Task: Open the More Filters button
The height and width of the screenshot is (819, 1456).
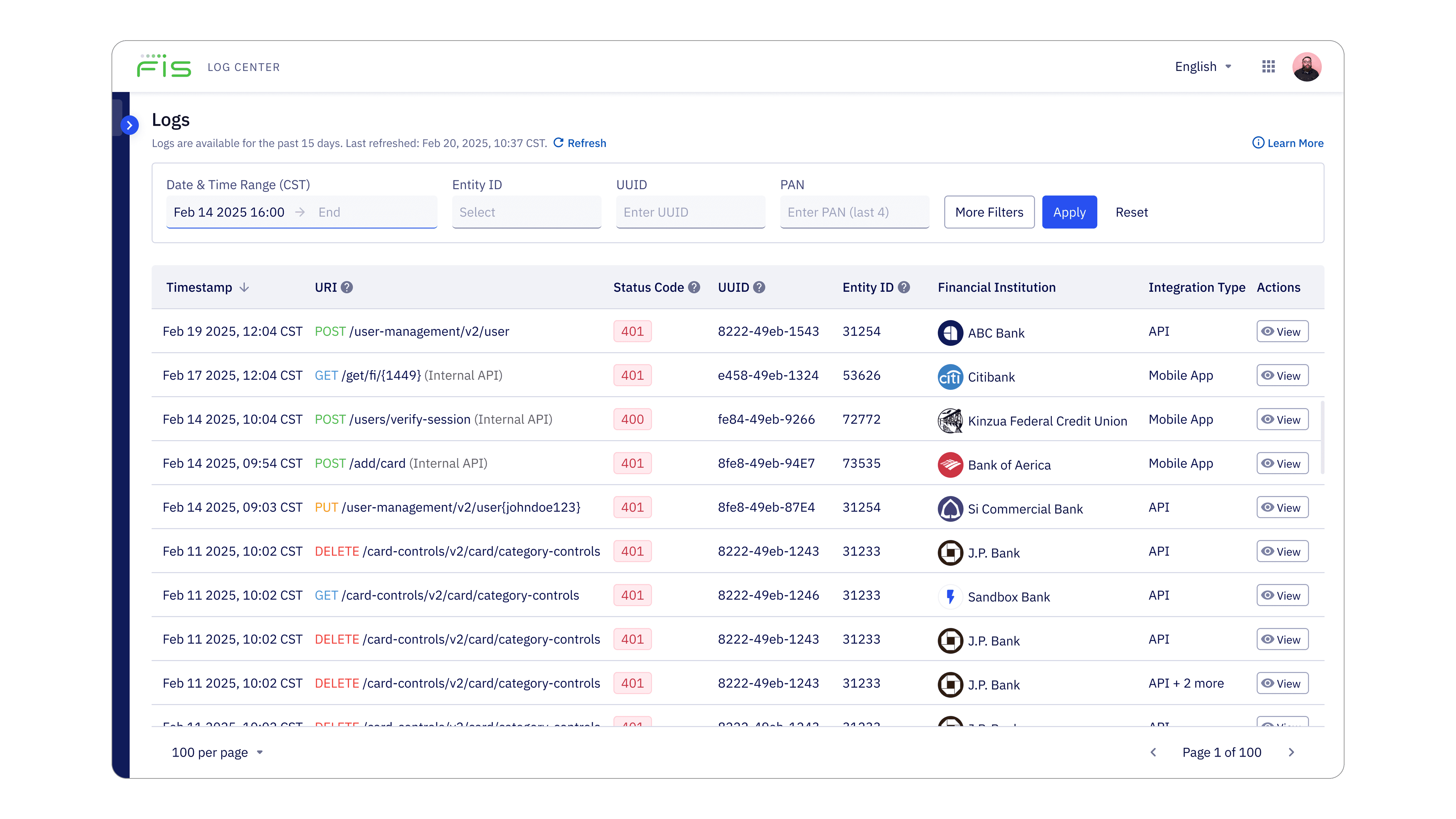Action: point(989,212)
